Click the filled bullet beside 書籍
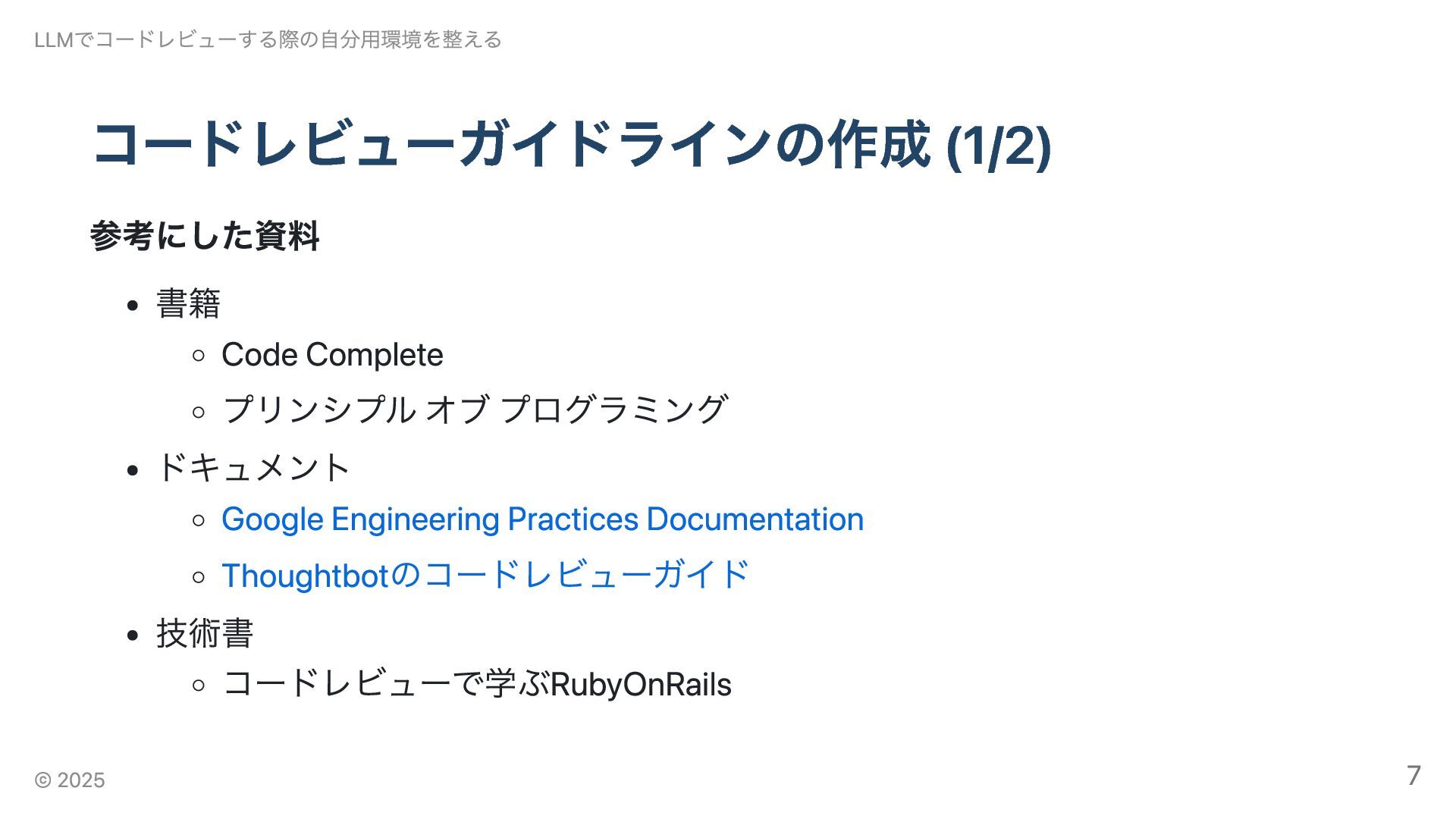The width and height of the screenshot is (1456, 819). [x=133, y=306]
